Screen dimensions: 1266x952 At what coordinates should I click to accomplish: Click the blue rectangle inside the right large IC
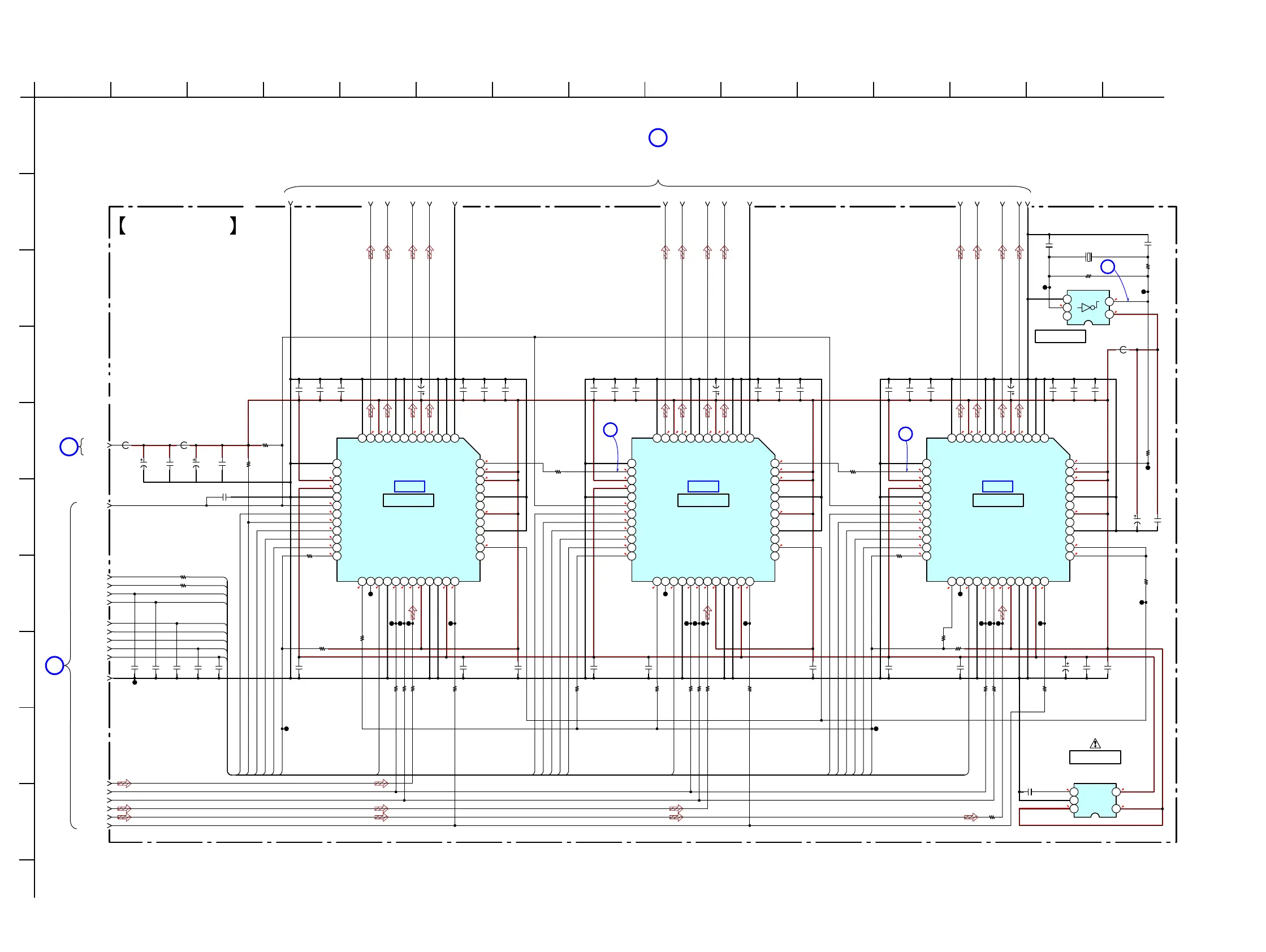pyautogui.click(x=997, y=486)
